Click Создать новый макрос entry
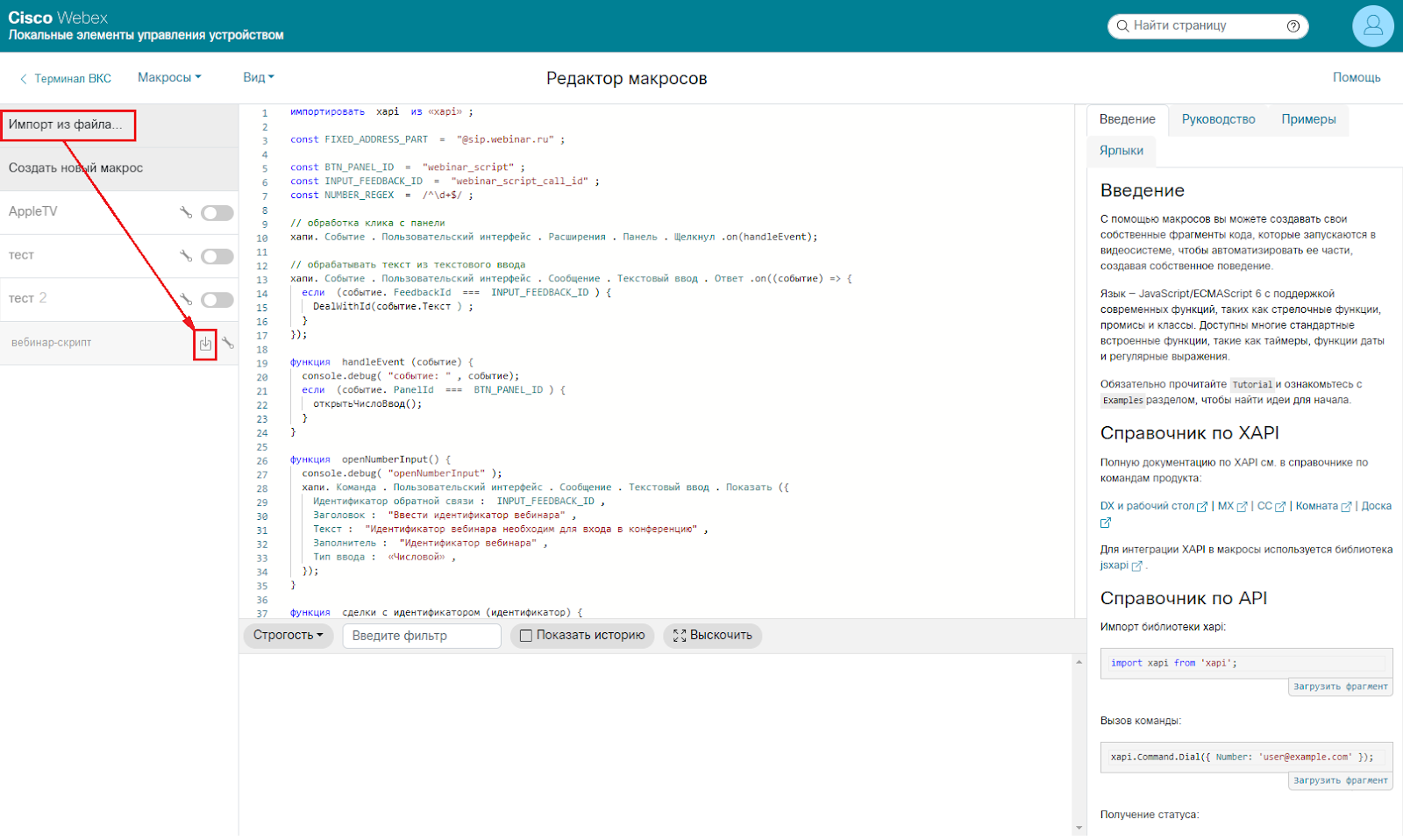 coord(119,168)
